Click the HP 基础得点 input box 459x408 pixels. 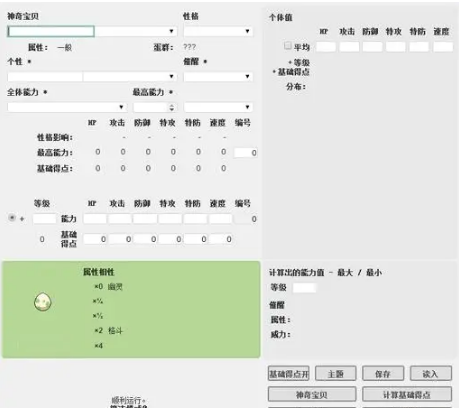(x=95, y=239)
